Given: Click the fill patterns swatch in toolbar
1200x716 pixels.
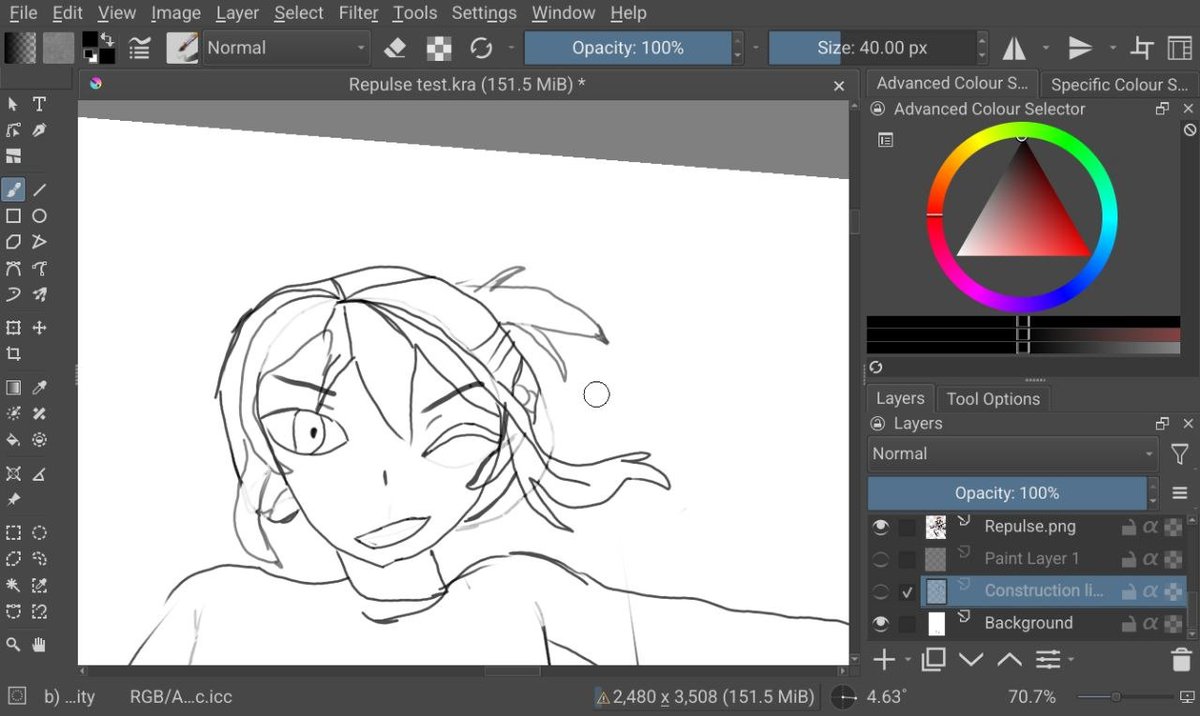Looking at the screenshot, I should tap(59, 47).
